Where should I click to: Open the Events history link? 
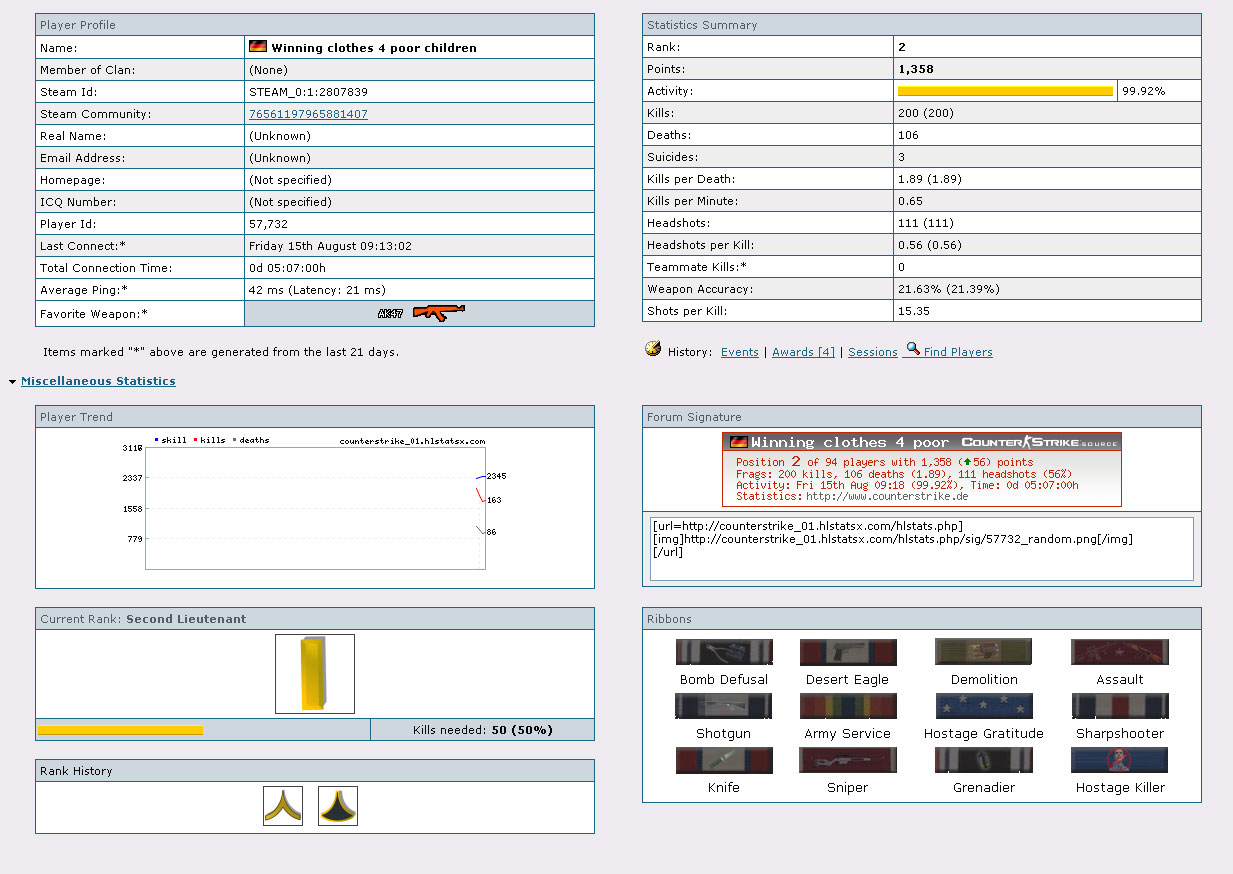coord(739,352)
